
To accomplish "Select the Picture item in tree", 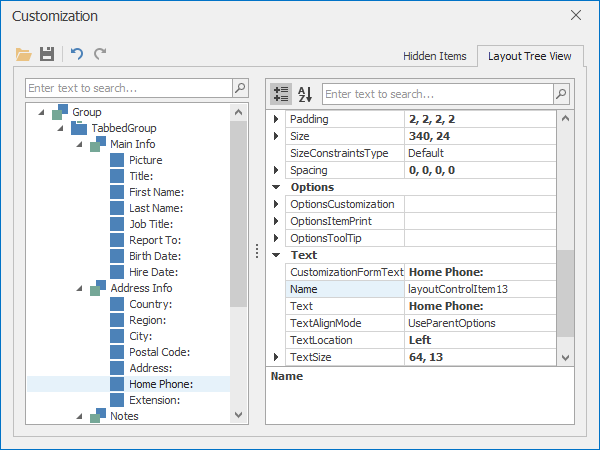I will click(145, 160).
